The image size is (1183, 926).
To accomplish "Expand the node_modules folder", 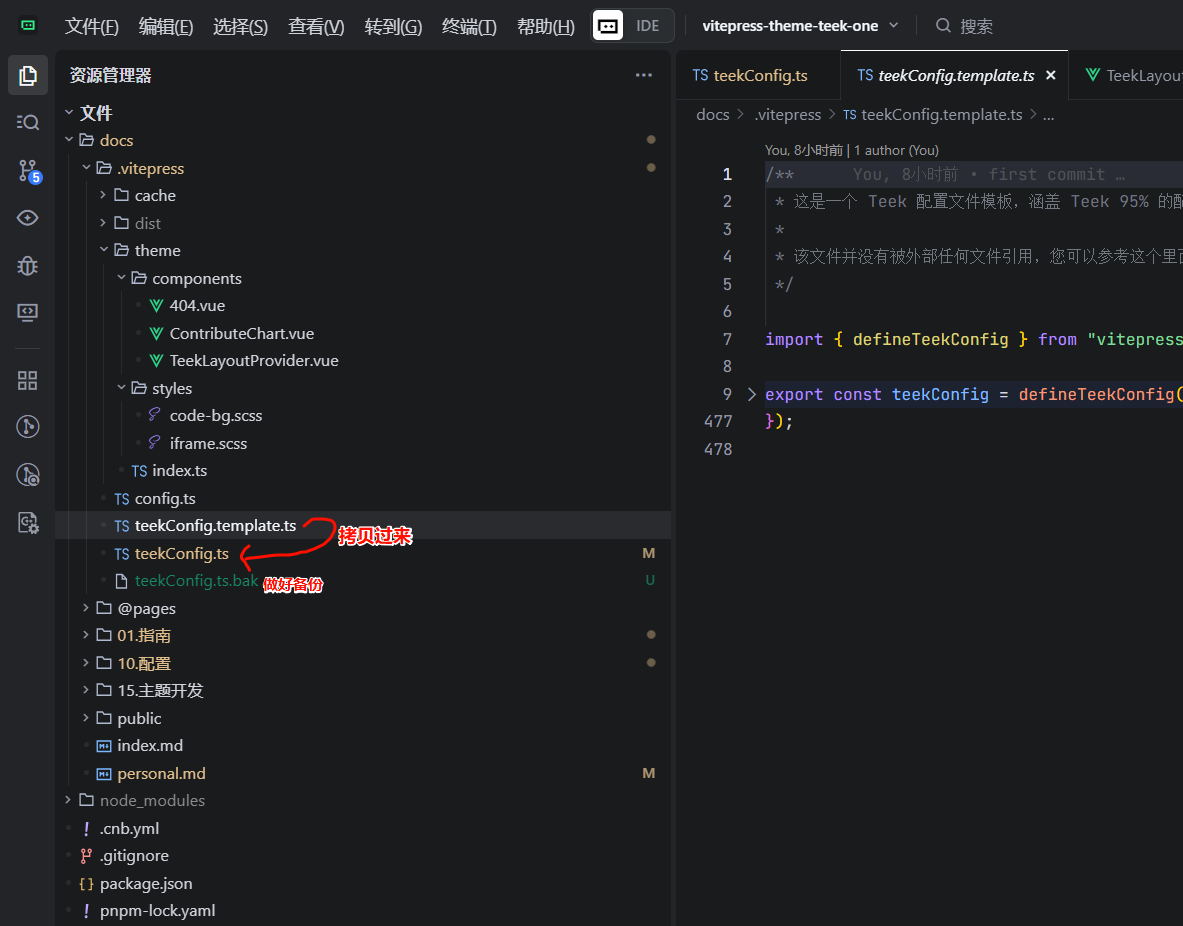I will 152,800.
